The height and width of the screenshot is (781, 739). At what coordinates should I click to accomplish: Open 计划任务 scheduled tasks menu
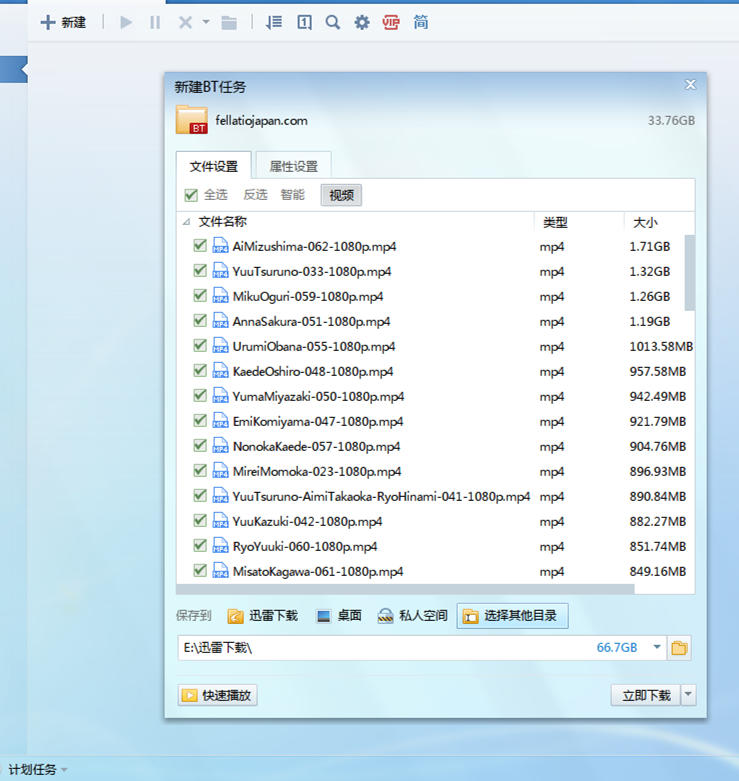coord(37,769)
